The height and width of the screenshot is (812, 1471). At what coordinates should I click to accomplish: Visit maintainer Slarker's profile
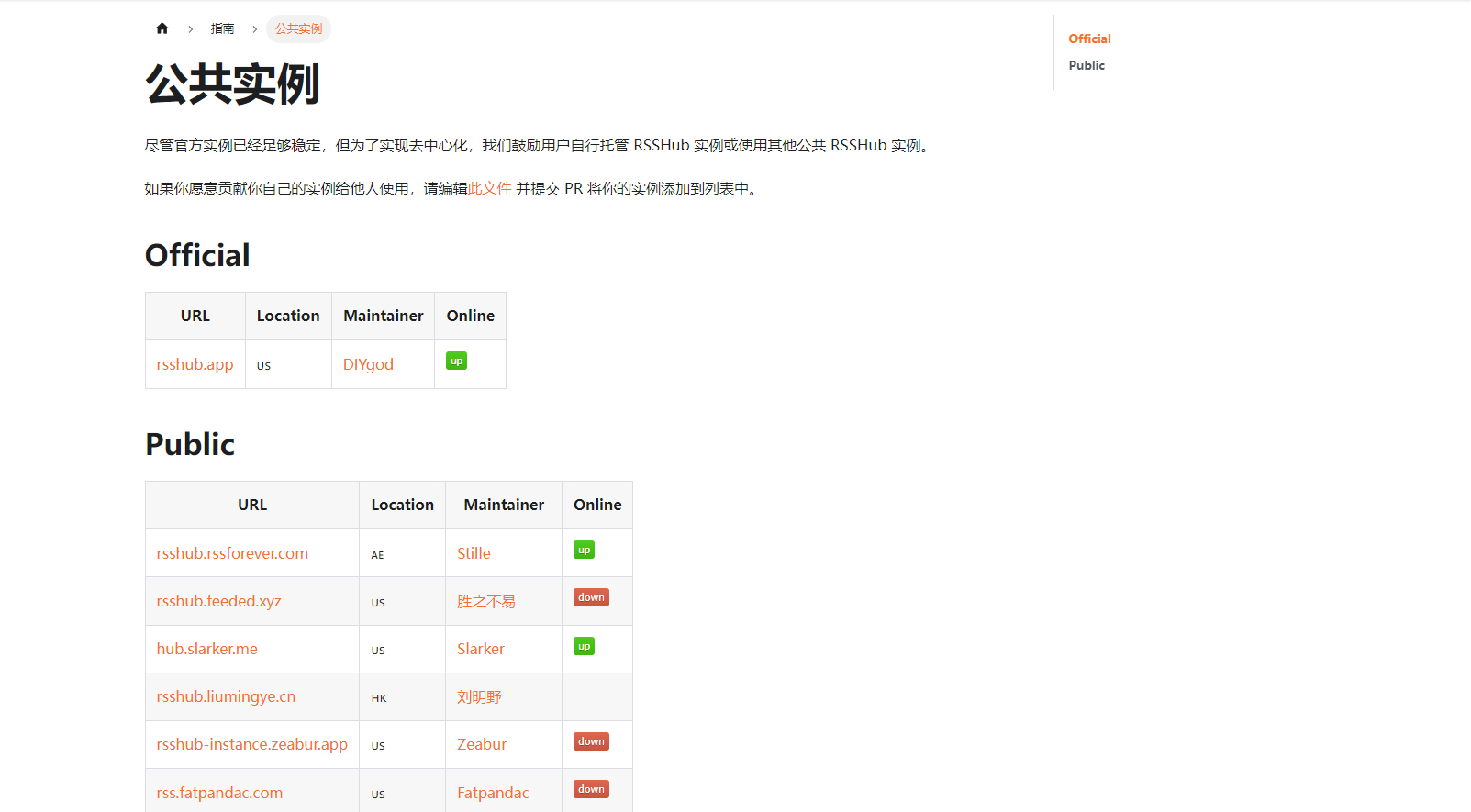point(481,649)
